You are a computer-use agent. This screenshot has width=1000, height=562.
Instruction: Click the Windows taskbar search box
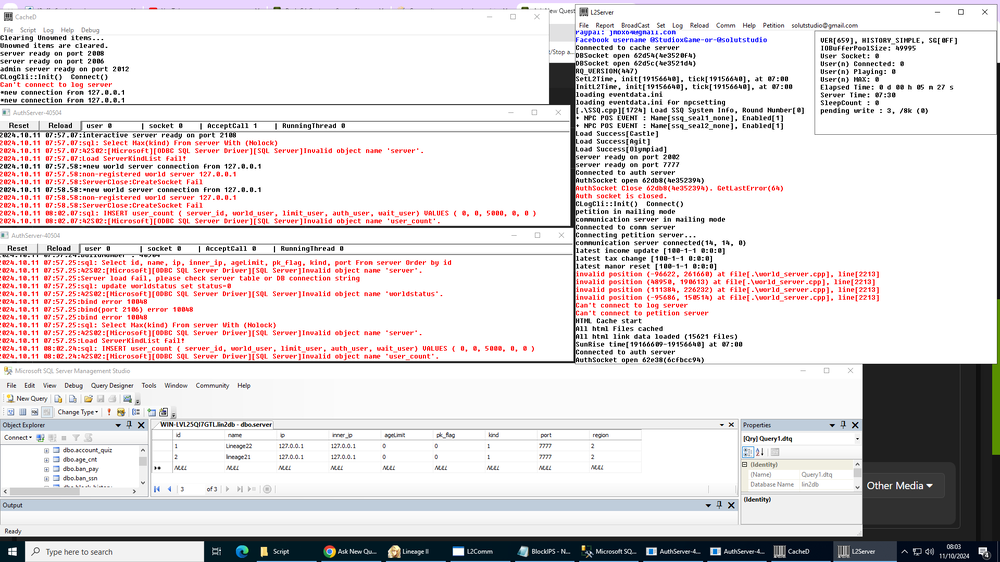pyautogui.click(x=110, y=551)
